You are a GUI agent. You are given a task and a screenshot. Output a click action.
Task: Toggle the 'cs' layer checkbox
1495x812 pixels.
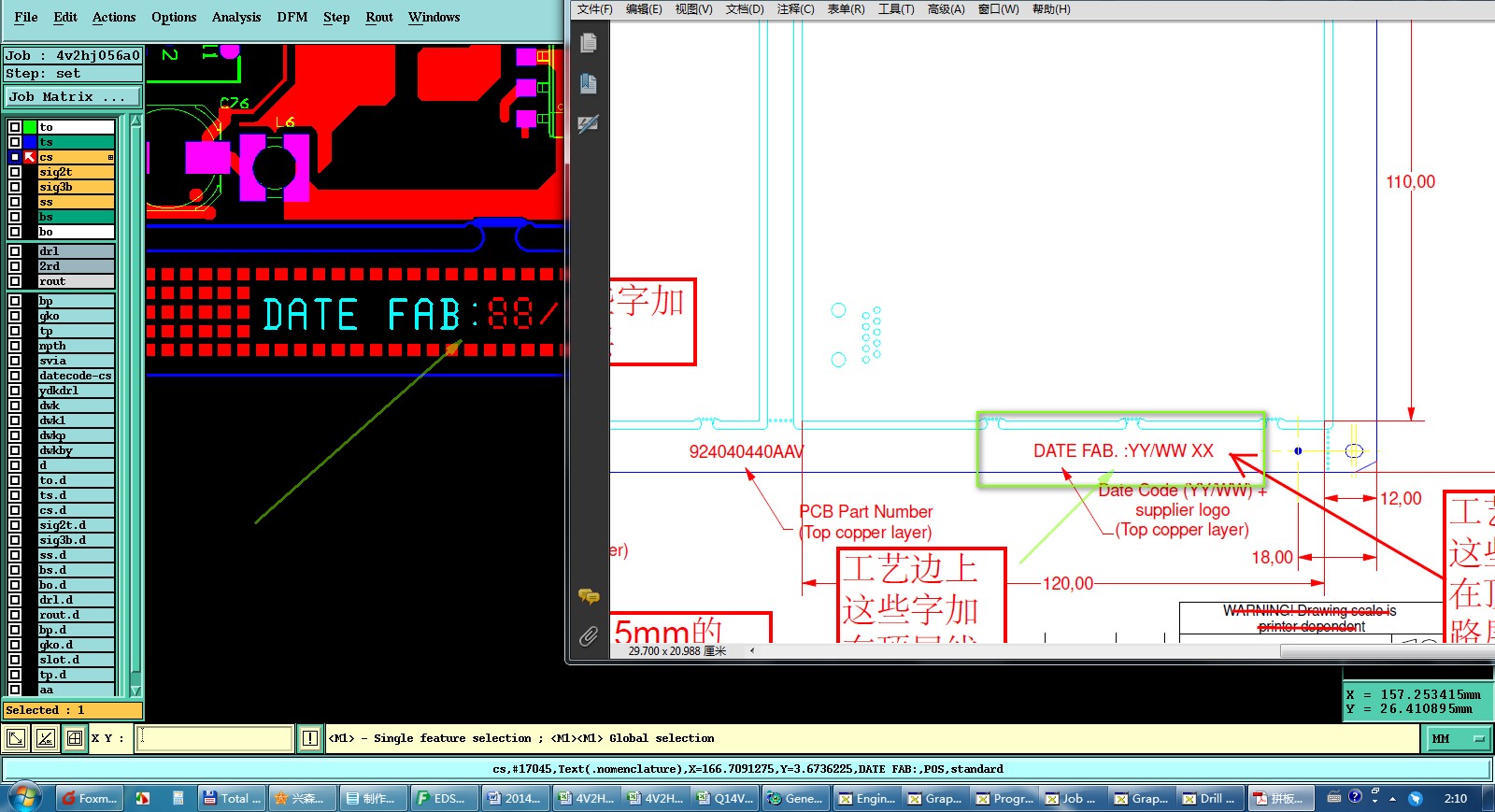click(x=15, y=157)
